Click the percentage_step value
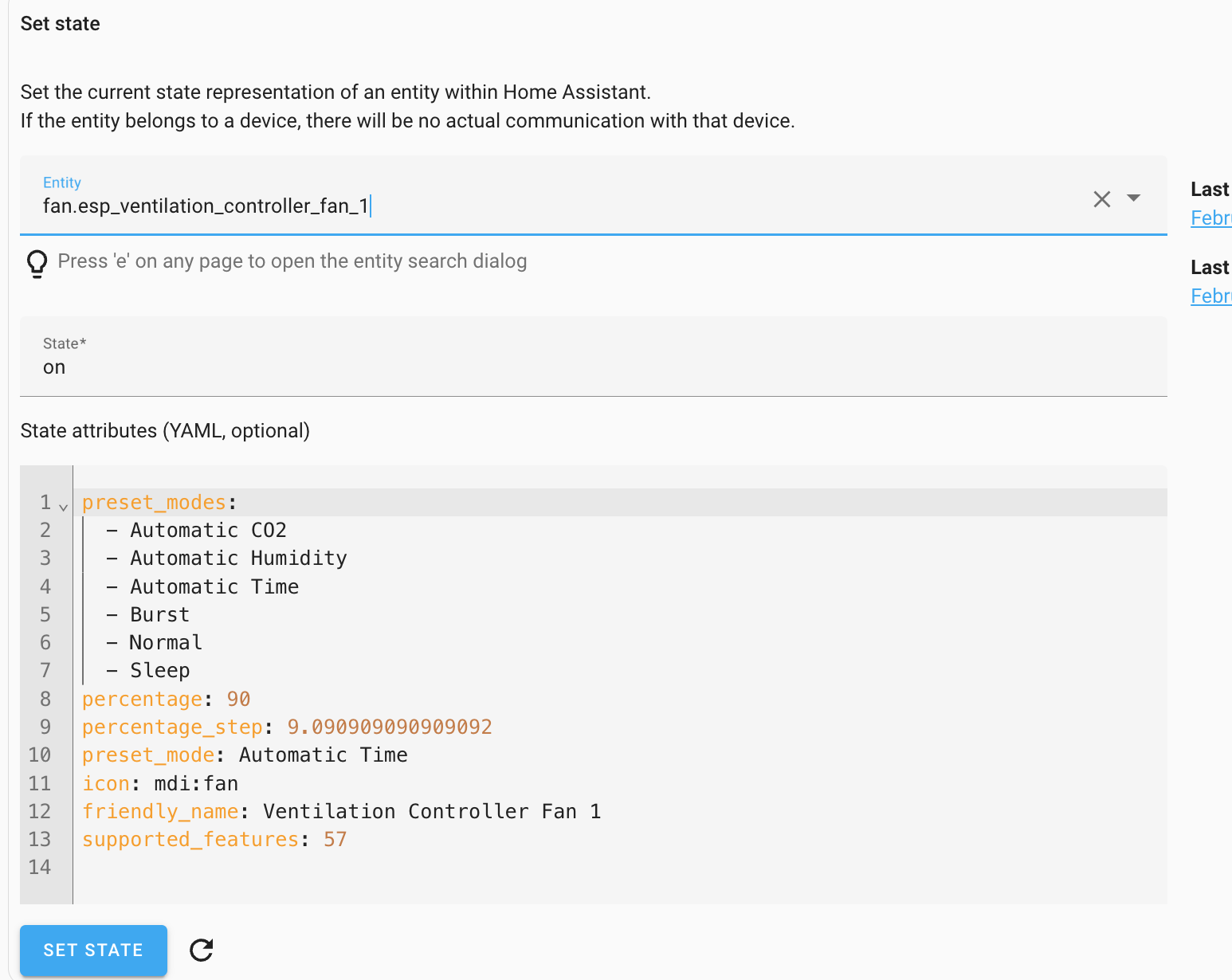This screenshot has height=980, width=1232. [x=389, y=727]
